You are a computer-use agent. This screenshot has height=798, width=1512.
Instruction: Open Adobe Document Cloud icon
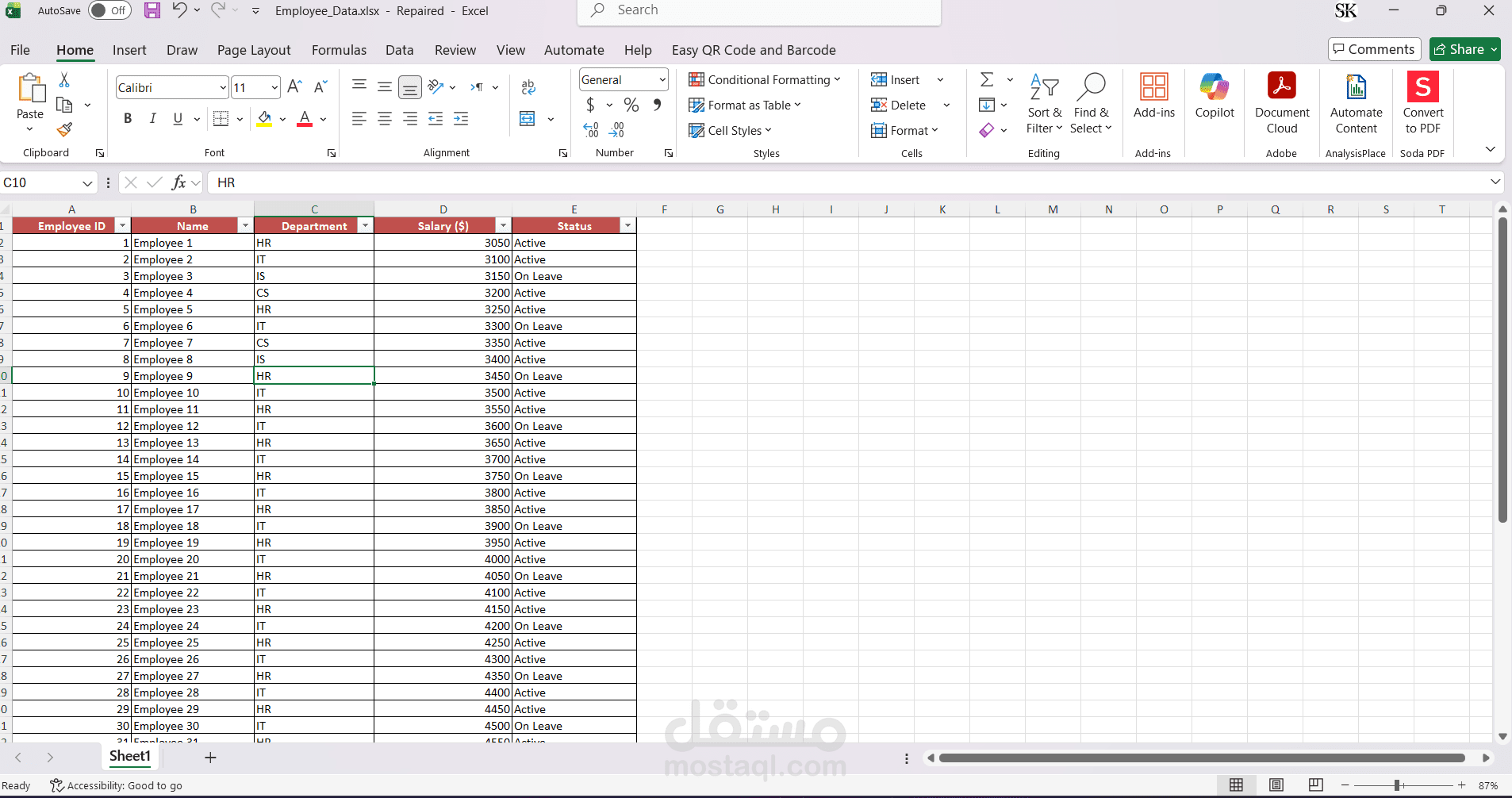tap(1282, 87)
